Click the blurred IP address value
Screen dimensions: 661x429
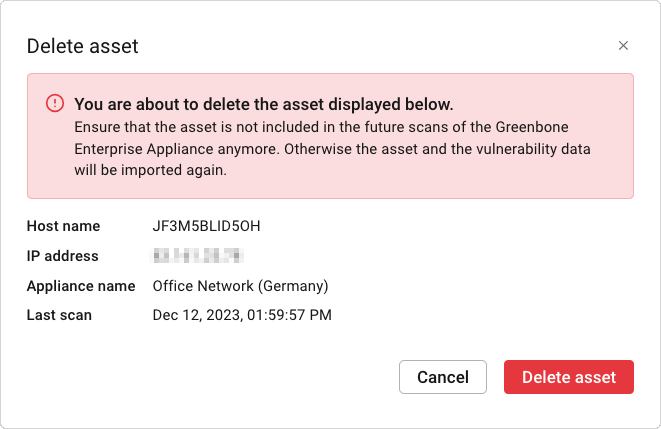pos(197,256)
